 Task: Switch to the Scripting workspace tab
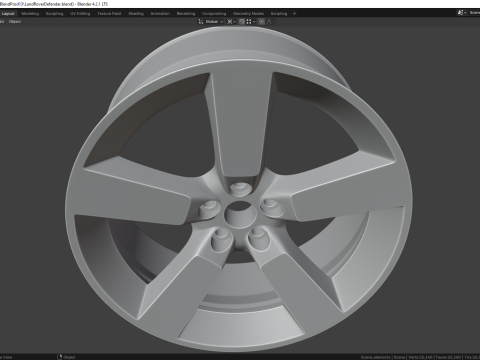(279, 14)
